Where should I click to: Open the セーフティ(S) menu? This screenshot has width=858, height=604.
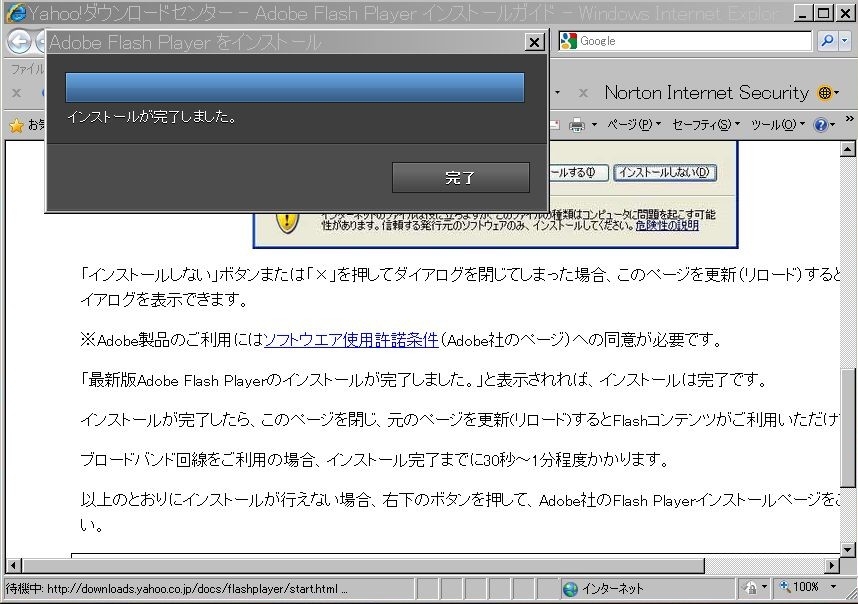[x=706, y=125]
